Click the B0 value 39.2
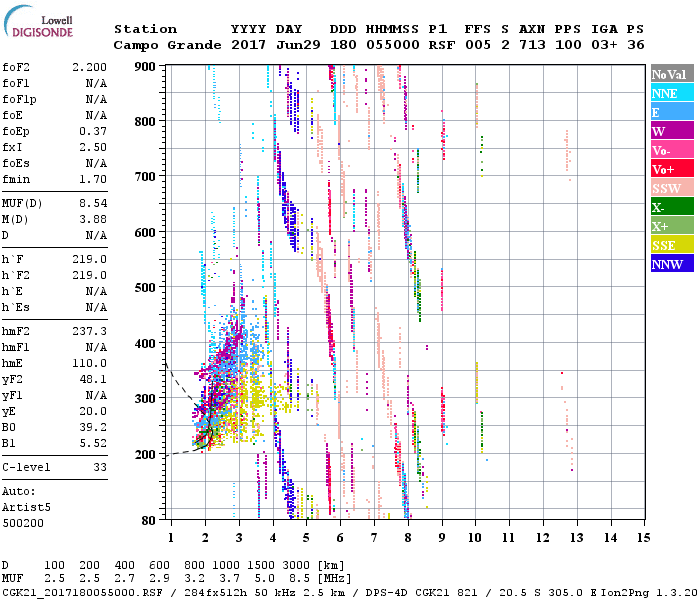Viewport: 700px width, 600px height. click(93, 428)
